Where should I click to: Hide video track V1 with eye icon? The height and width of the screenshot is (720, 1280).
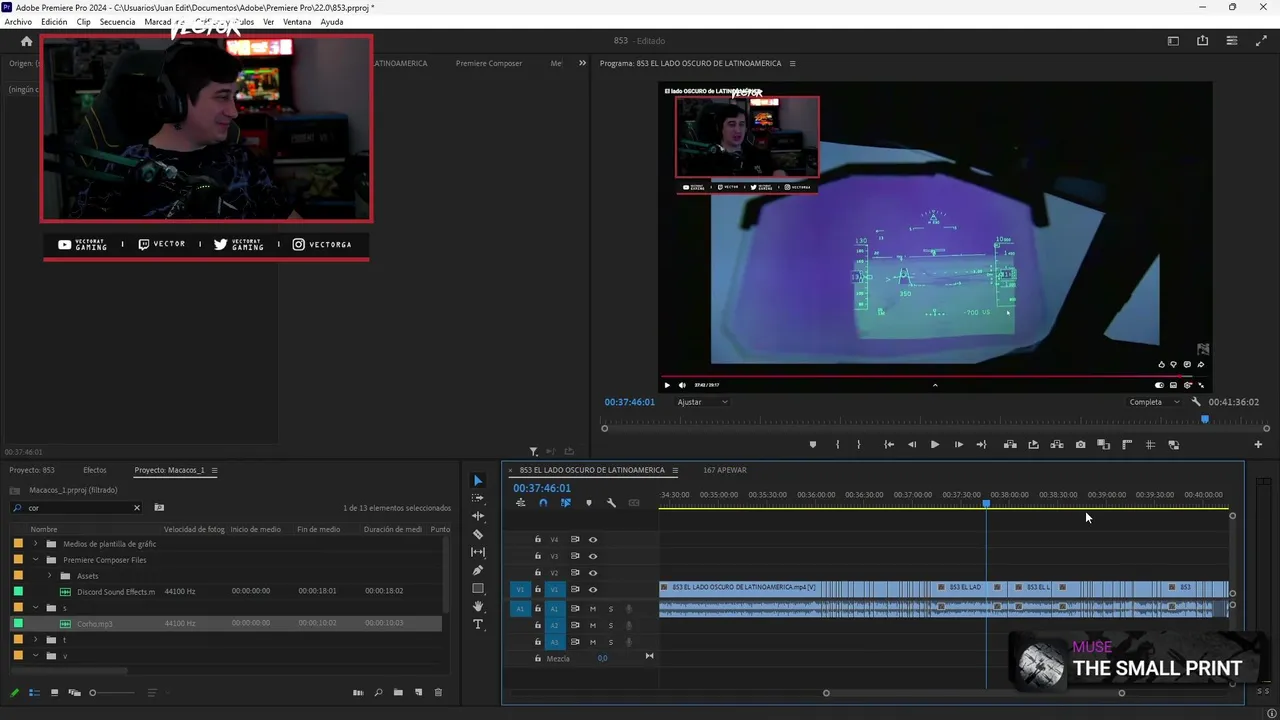click(x=593, y=590)
